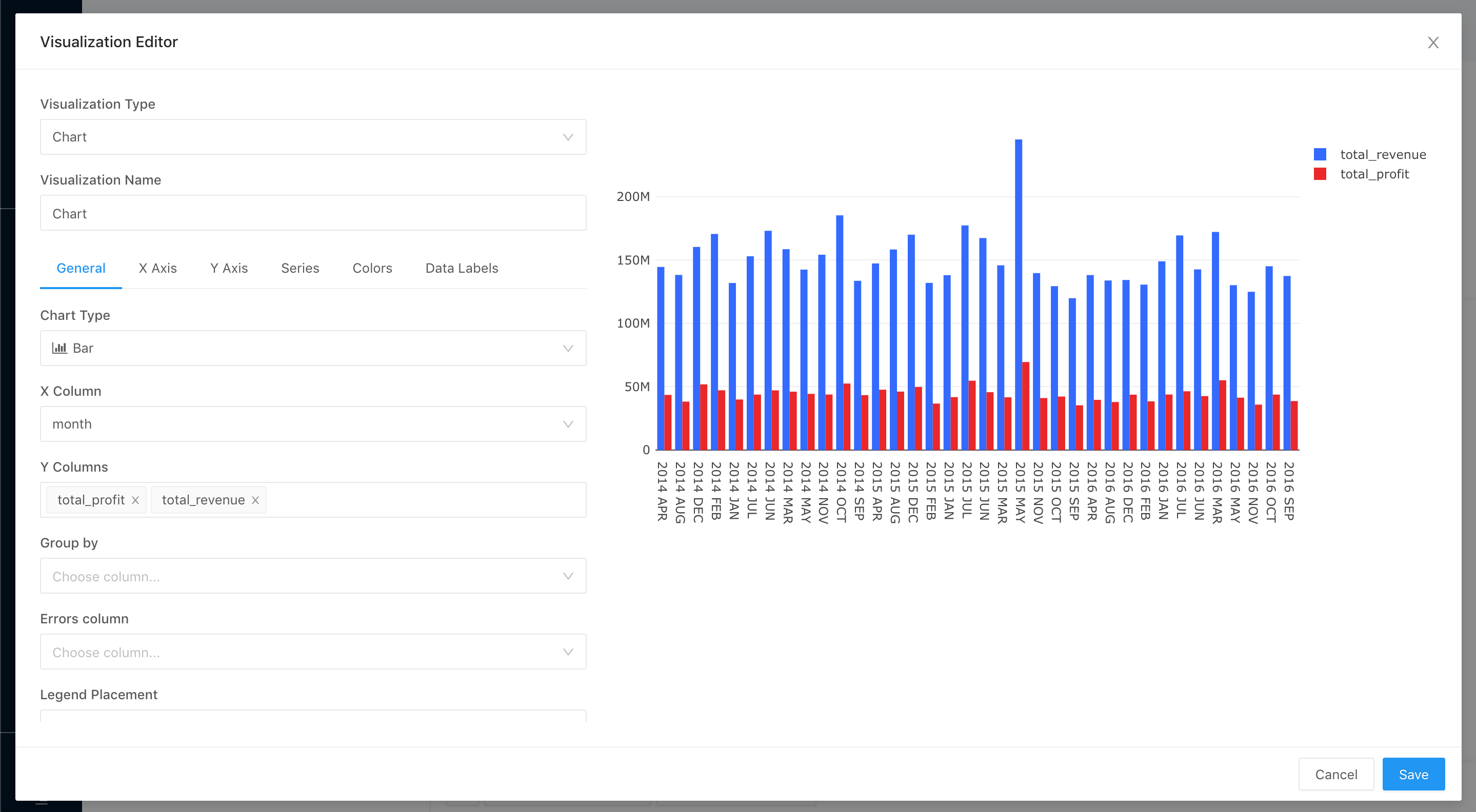Click the Visualization Name input field
Screen dimensions: 1476x812
[x=313, y=213]
